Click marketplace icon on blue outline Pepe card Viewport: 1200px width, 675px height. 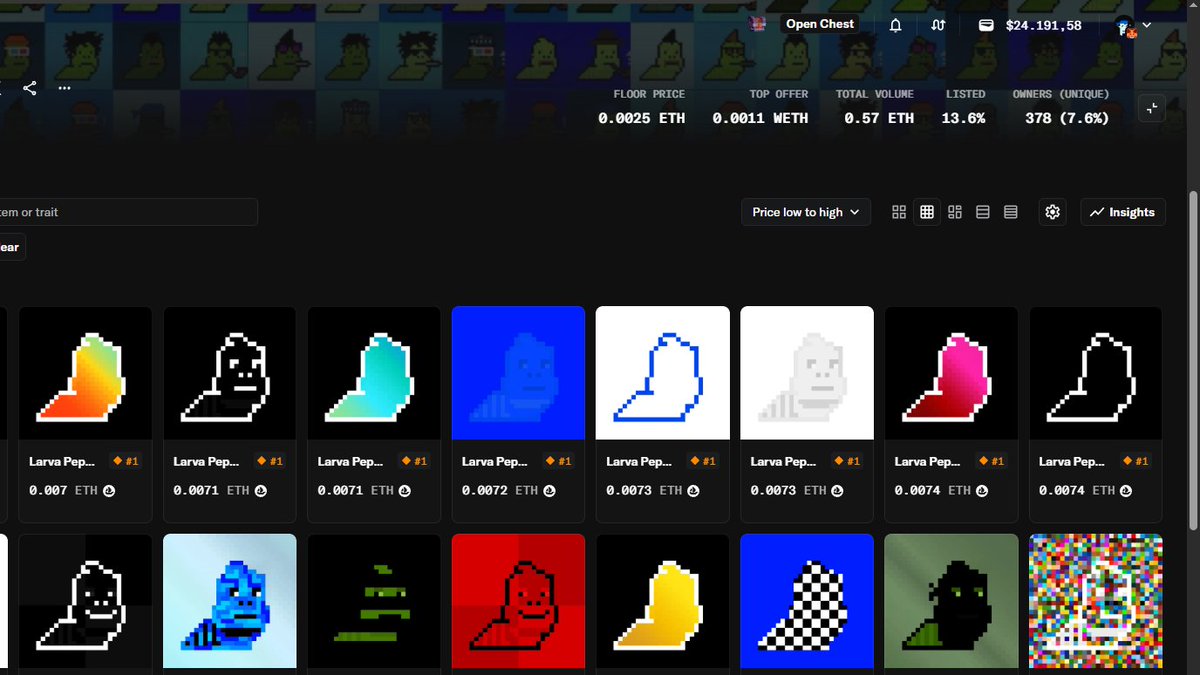point(693,491)
